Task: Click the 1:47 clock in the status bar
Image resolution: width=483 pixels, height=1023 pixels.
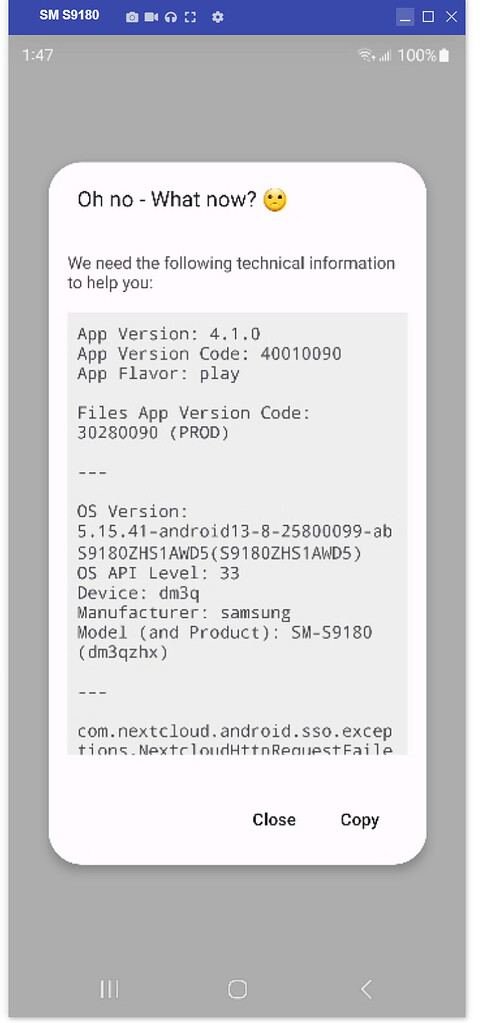Action: (x=37, y=55)
